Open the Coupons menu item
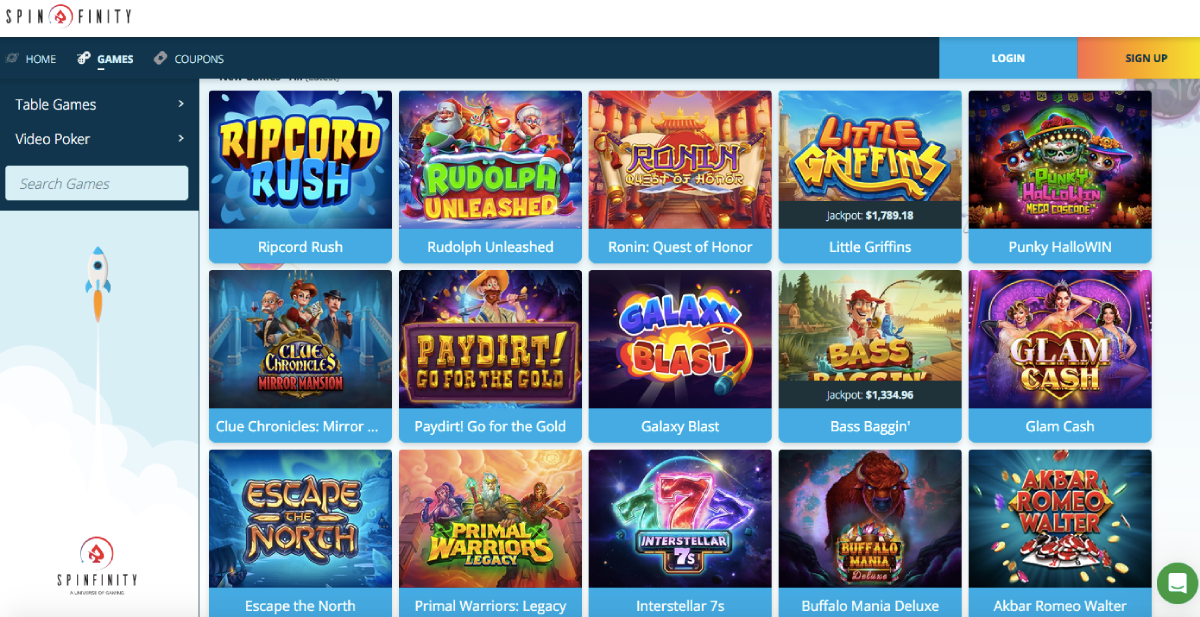Viewport: 1200px width, 617px height. [199, 59]
